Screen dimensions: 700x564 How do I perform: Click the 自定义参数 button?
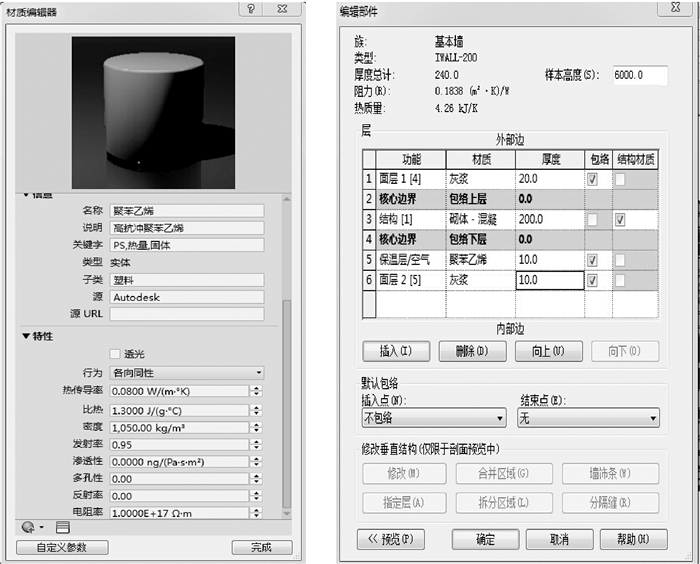[x=62, y=547]
